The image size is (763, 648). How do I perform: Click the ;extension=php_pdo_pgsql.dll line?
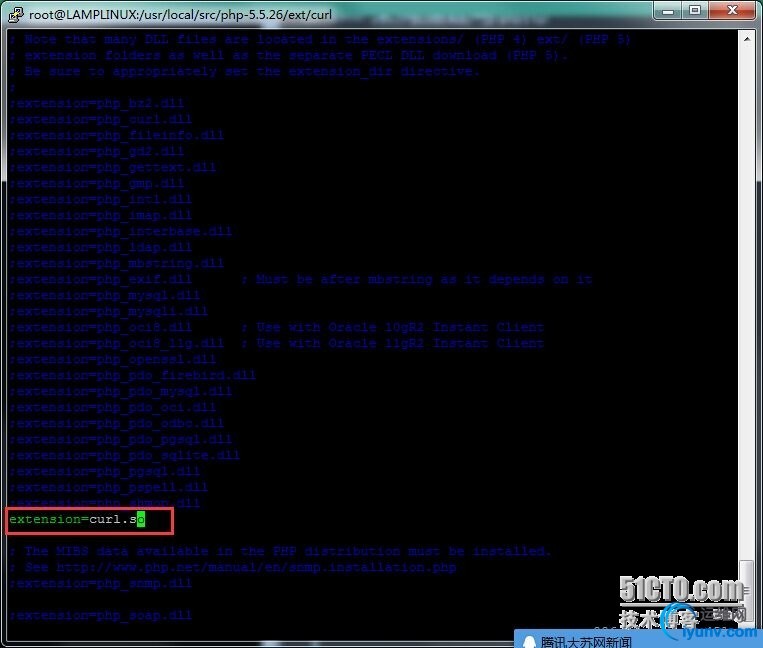click(120, 439)
